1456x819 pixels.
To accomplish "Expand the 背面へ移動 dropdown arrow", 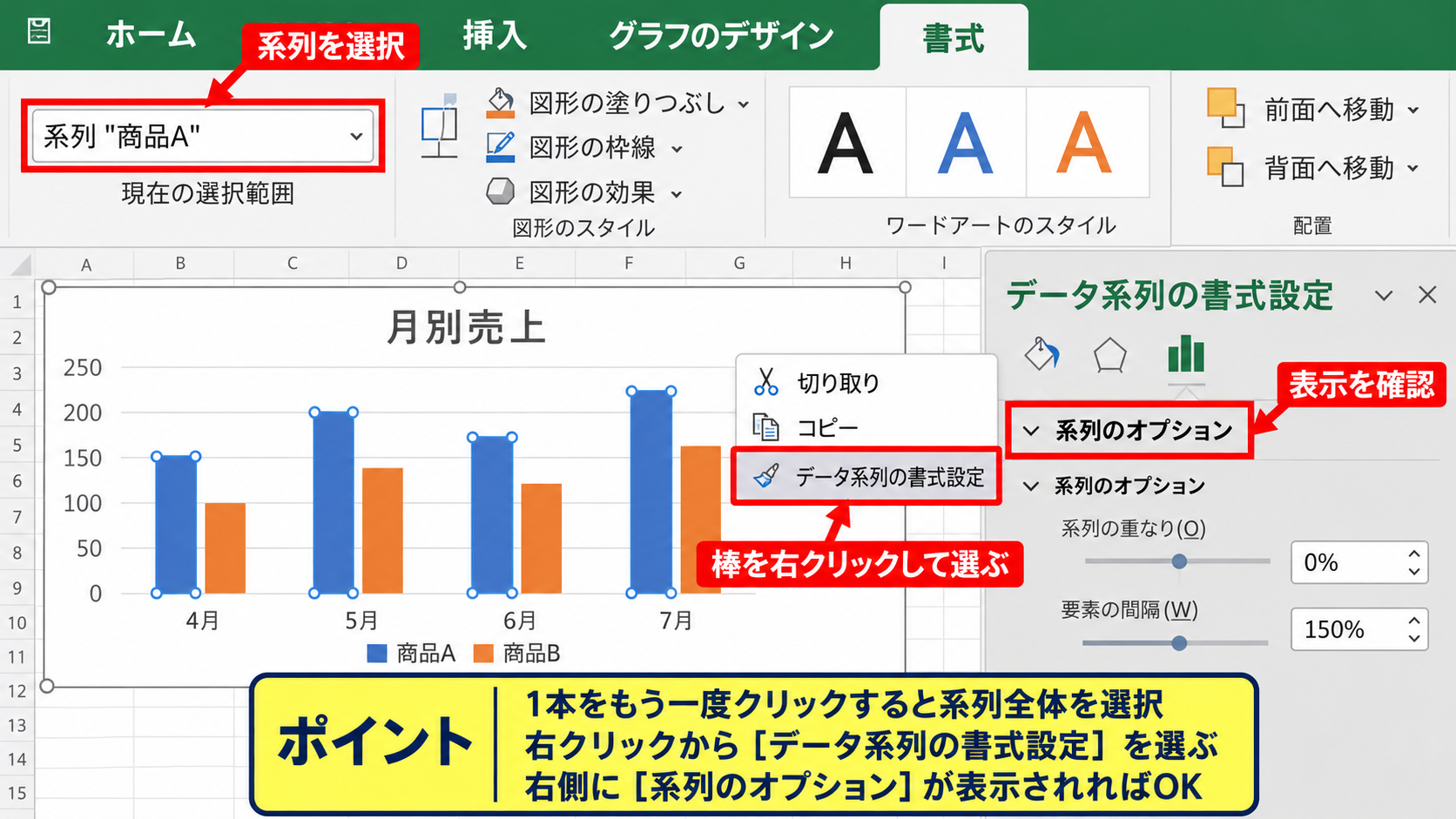I will [x=1413, y=168].
